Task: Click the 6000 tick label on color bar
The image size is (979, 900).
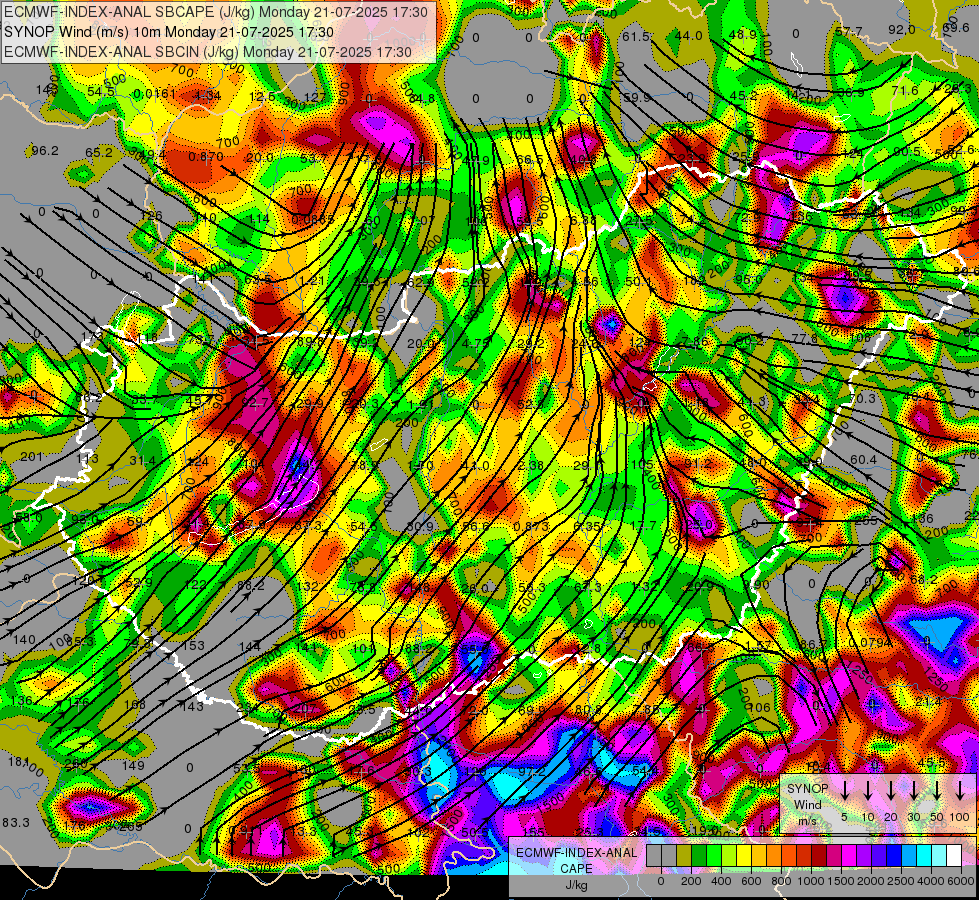Action: tap(961, 881)
